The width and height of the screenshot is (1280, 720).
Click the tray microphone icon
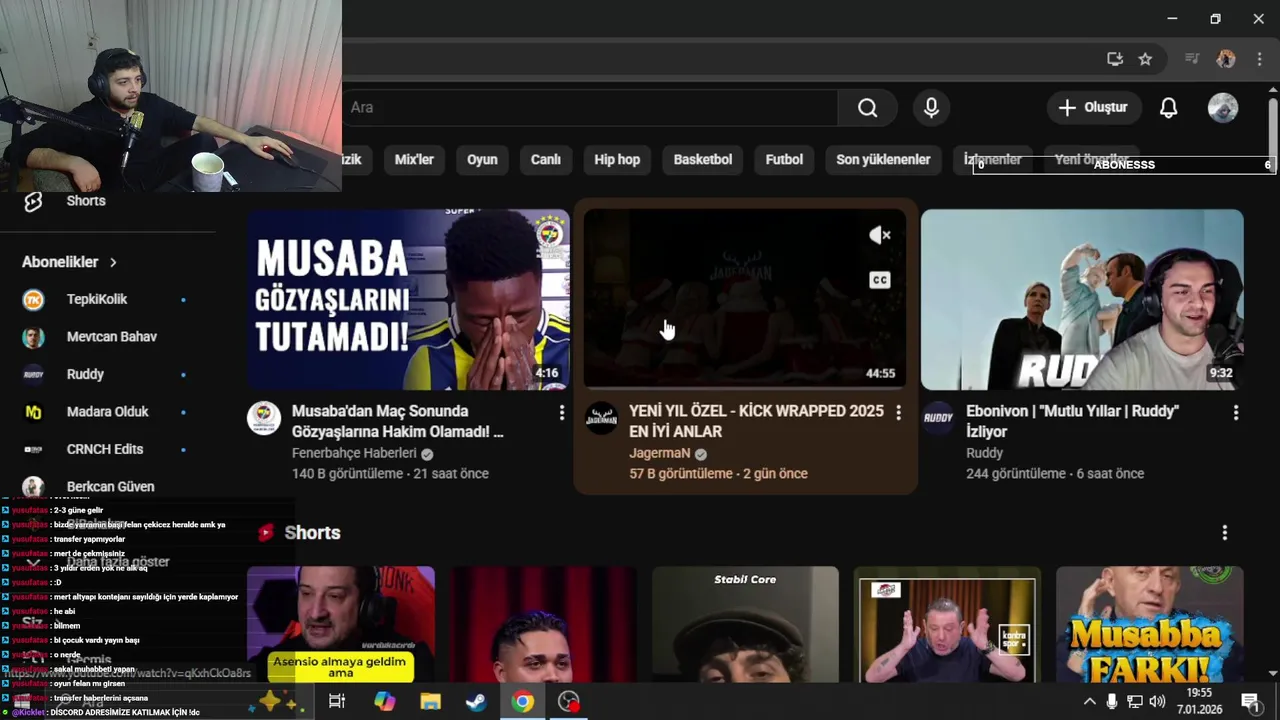click(x=1112, y=702)
